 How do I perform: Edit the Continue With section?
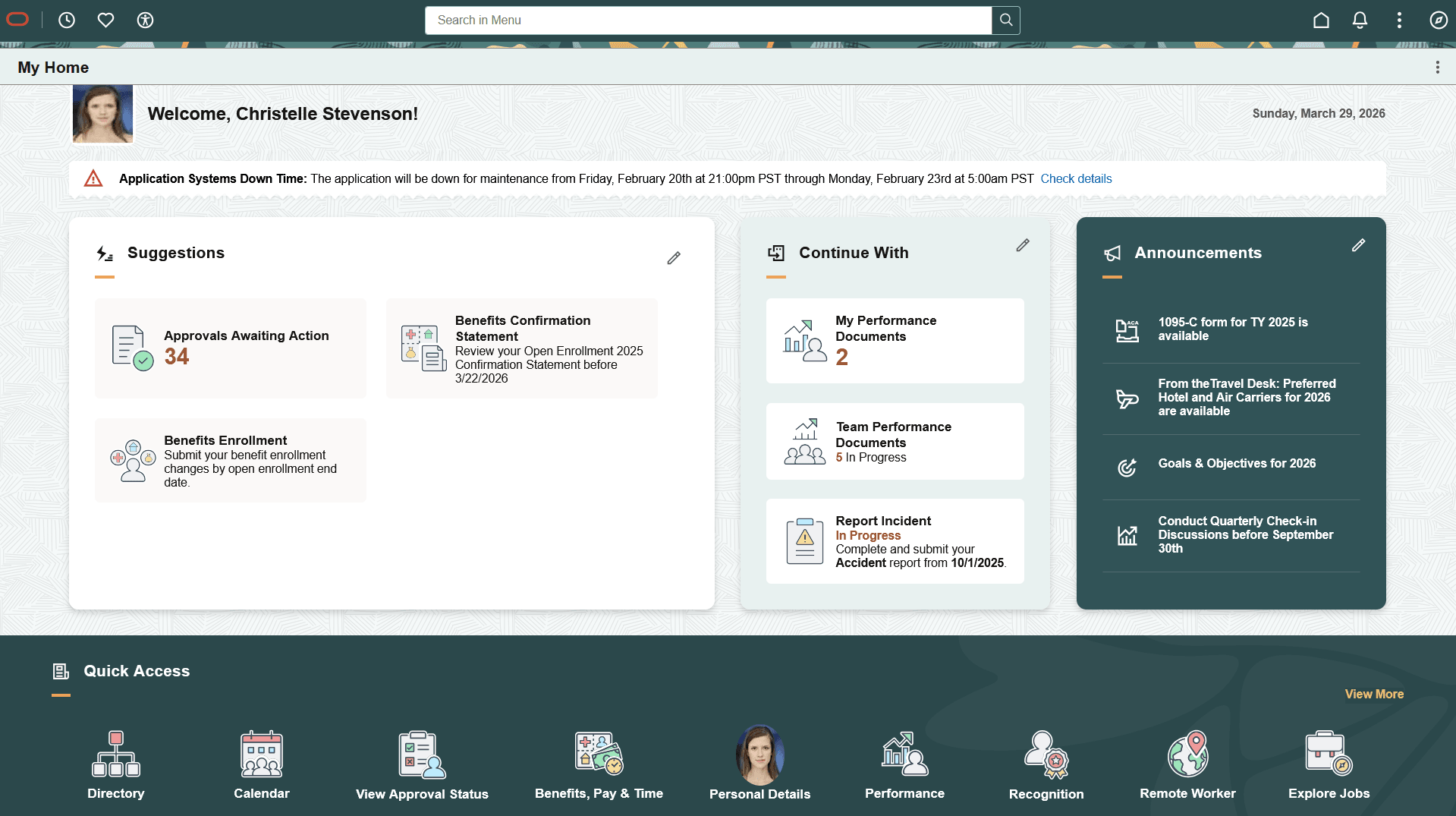pyautogui.click(x=1023, y=245)
